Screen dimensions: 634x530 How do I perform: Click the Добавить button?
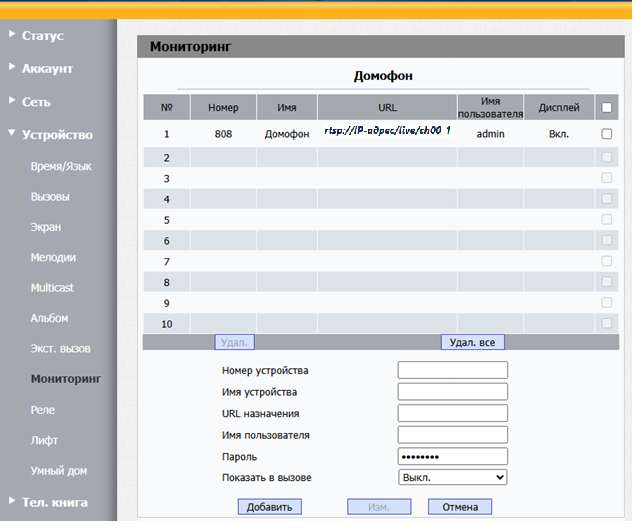pos(270,507)
